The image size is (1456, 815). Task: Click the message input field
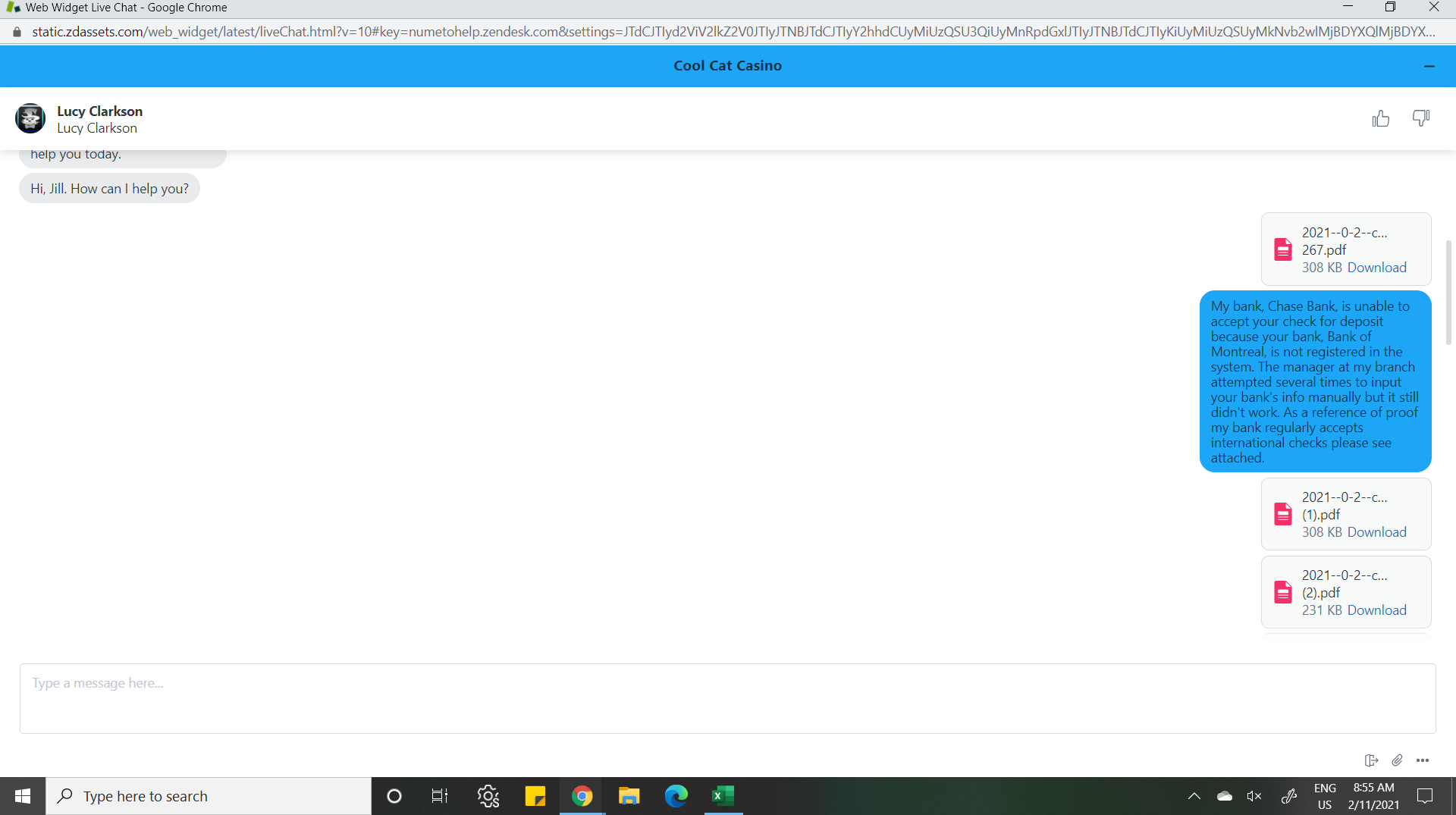(728, 698)
